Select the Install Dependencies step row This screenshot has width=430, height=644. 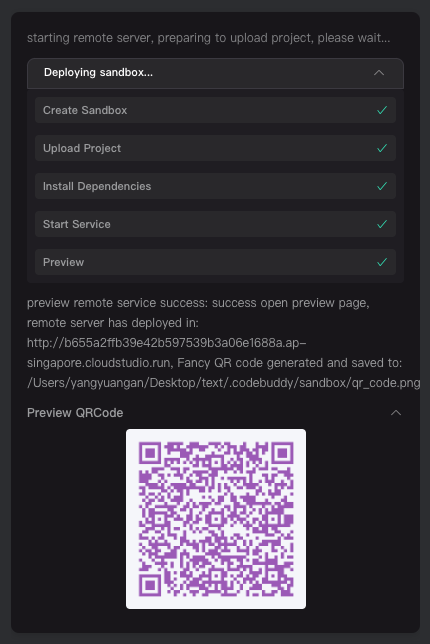(x=215, y=186)
